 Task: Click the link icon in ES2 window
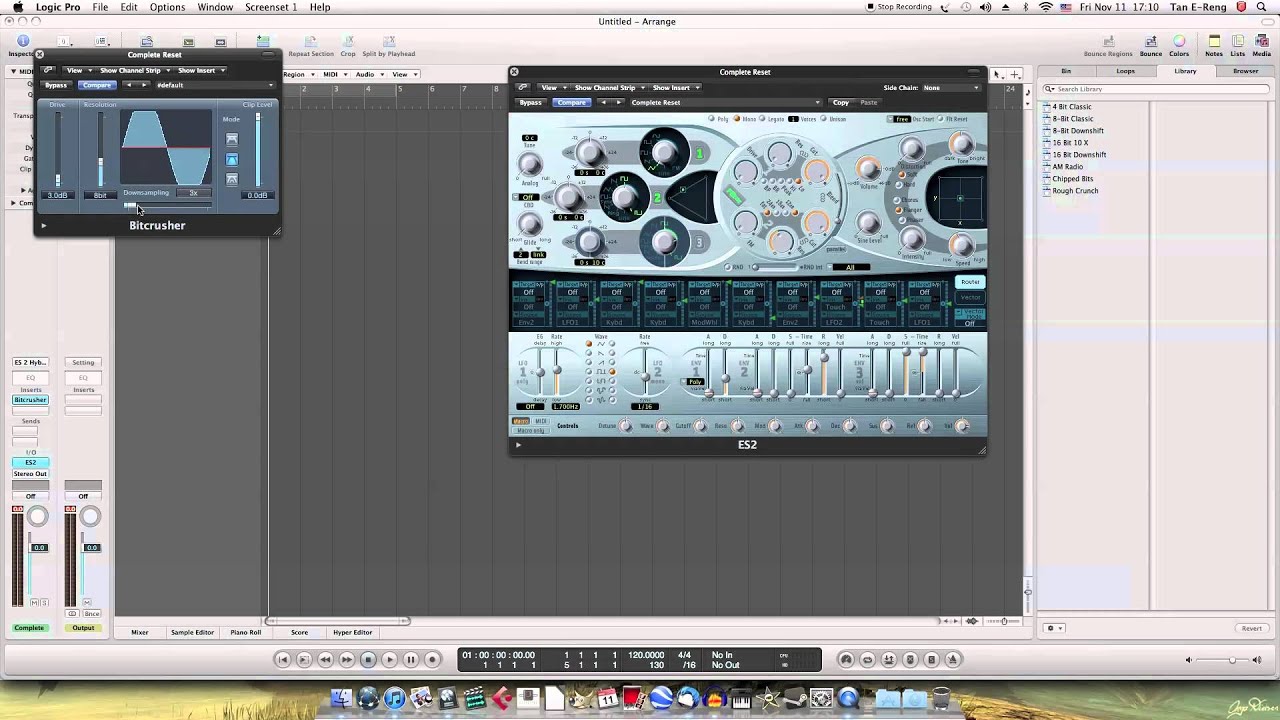(x=522, y=87)
